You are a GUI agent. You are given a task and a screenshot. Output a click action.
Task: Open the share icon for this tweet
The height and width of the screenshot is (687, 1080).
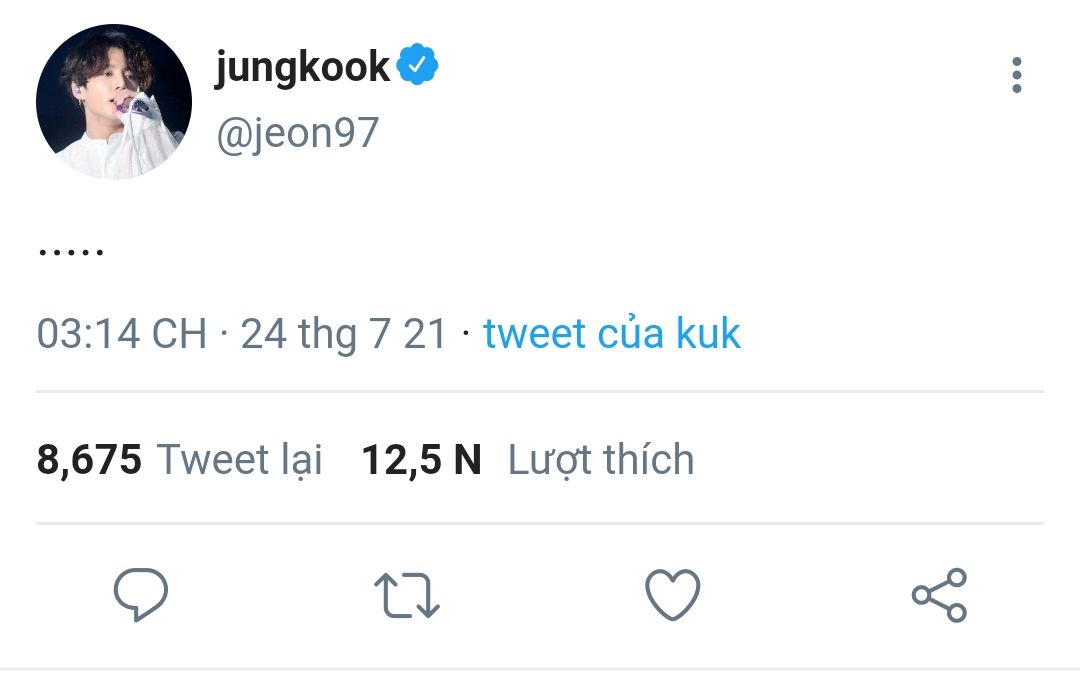click(x=939, y=596)
